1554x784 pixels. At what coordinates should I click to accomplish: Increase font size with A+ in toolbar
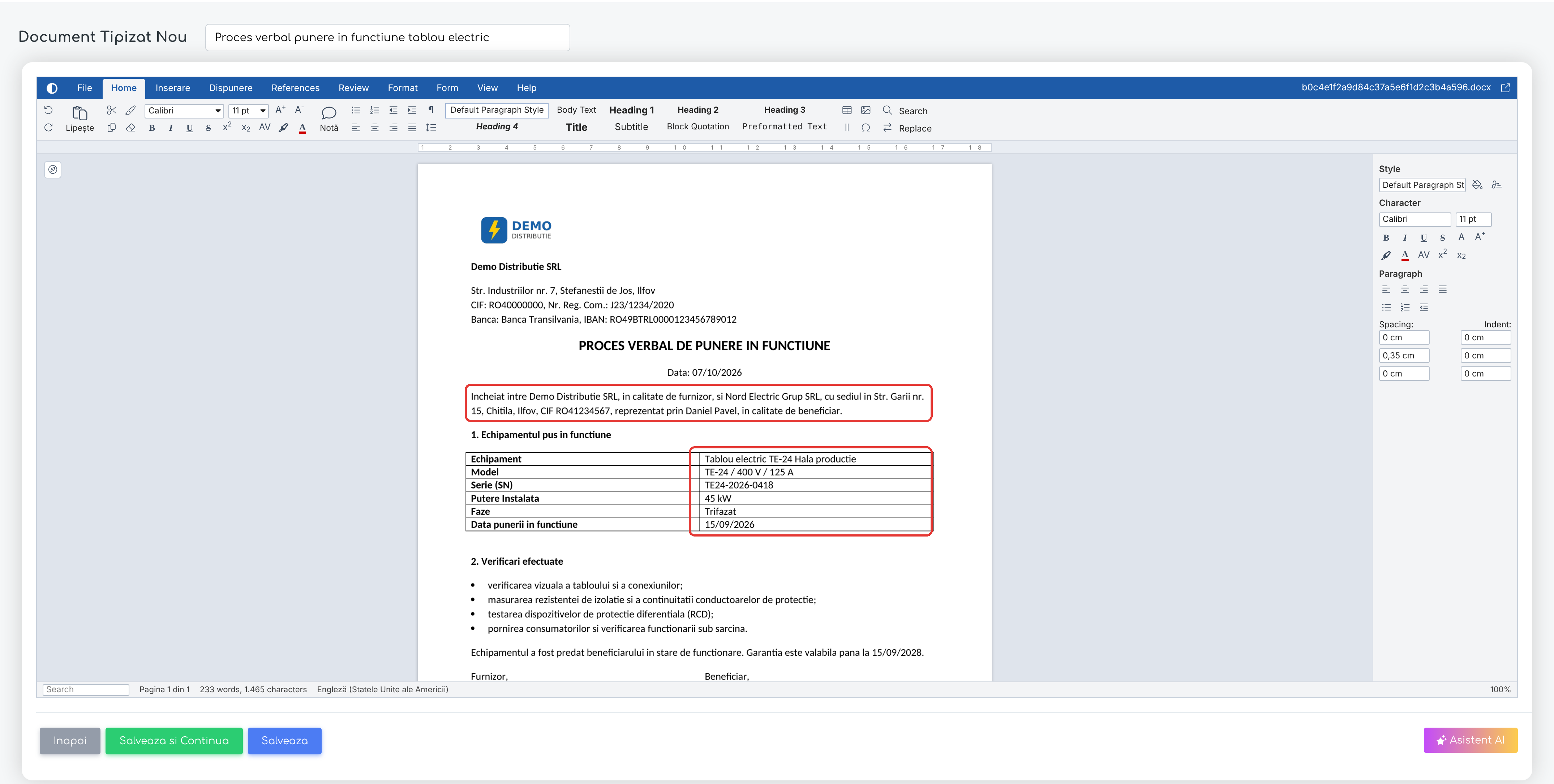pyautogui.click(x=280, y=110)
